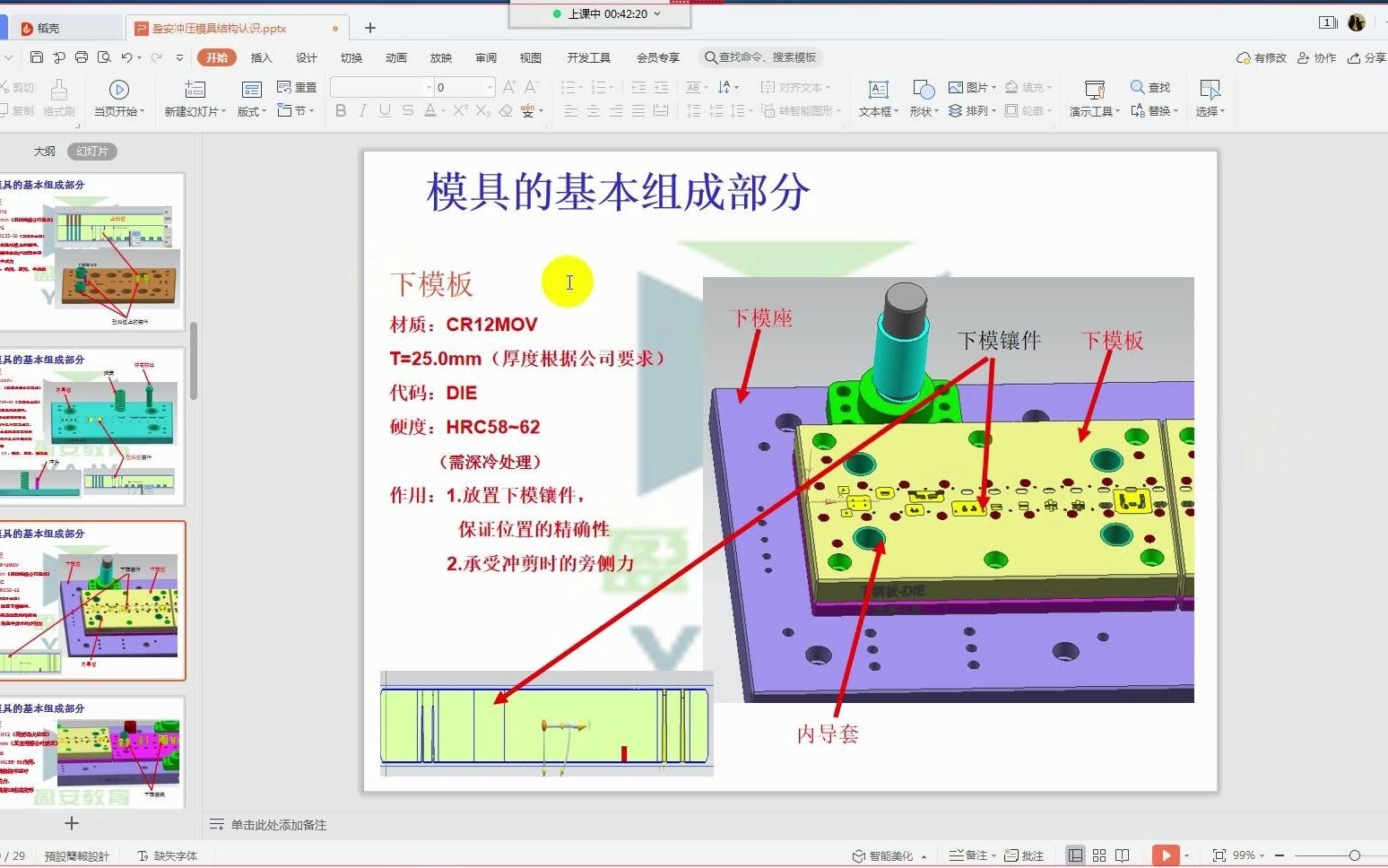Viewport: 1388px width, 868px height.
Task: Insert a picture (图片)
Action: click(973, 87)
